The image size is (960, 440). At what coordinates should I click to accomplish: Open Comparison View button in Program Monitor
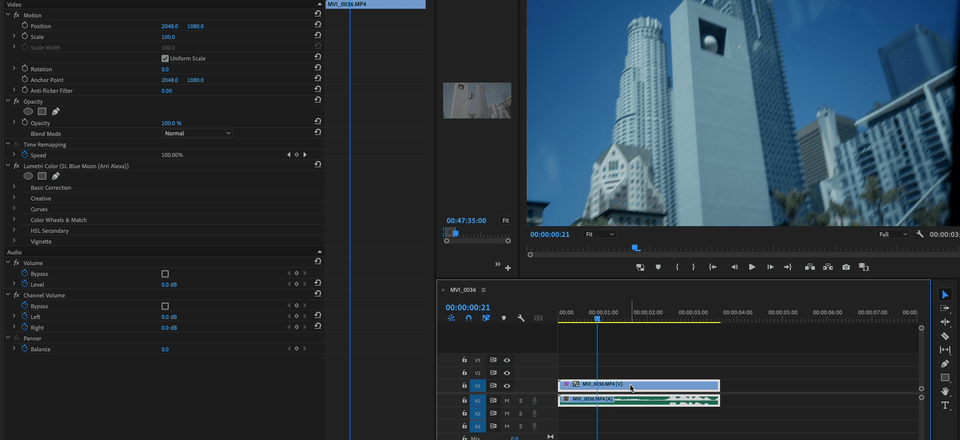tap(864, 267)
